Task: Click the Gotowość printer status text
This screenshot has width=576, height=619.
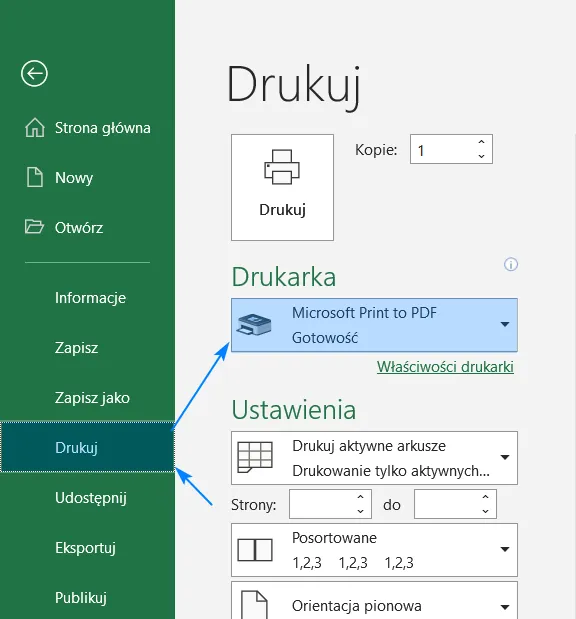Action: point(325,338)
